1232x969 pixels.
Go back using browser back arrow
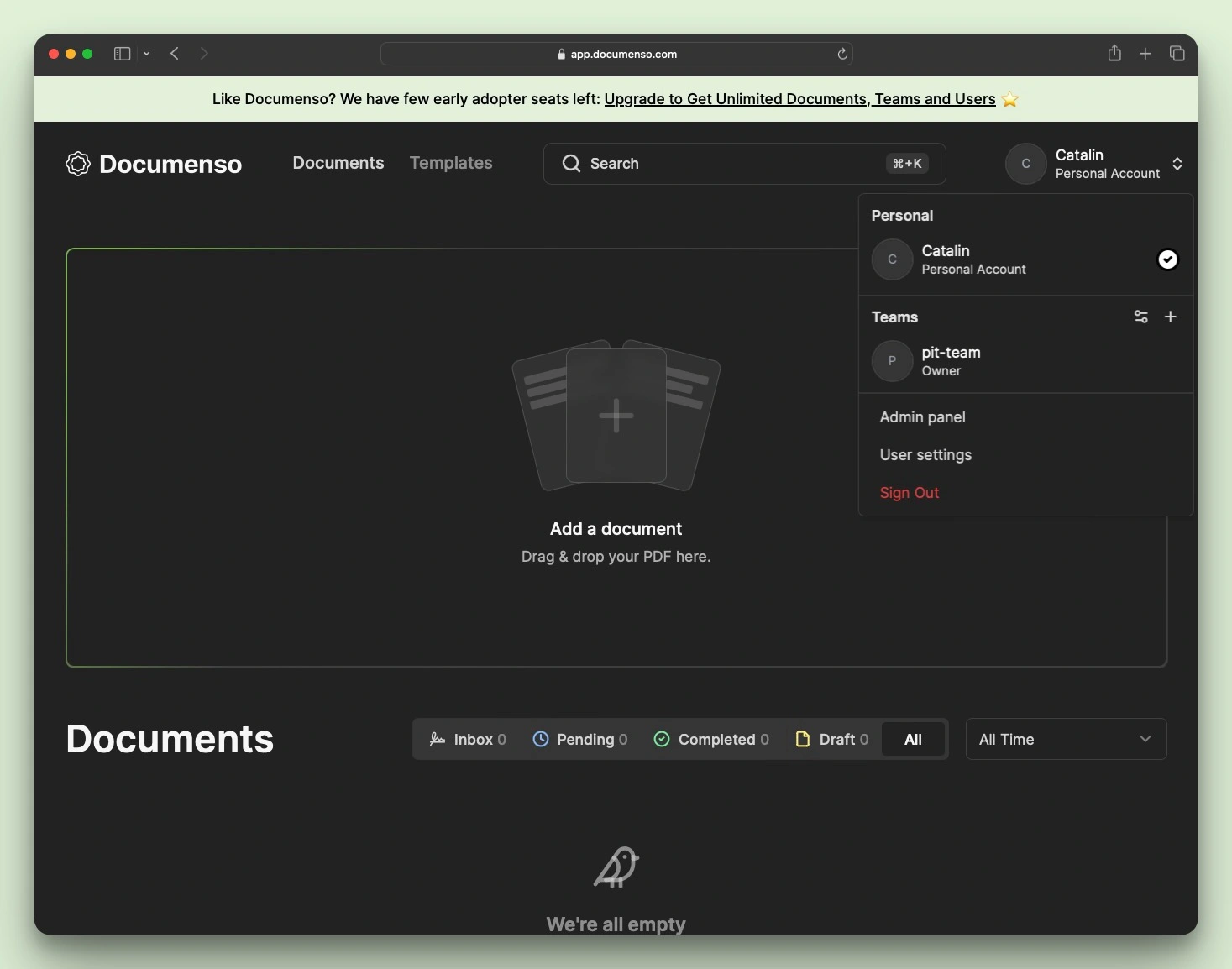pyautogui.click(x=175, y=54)
